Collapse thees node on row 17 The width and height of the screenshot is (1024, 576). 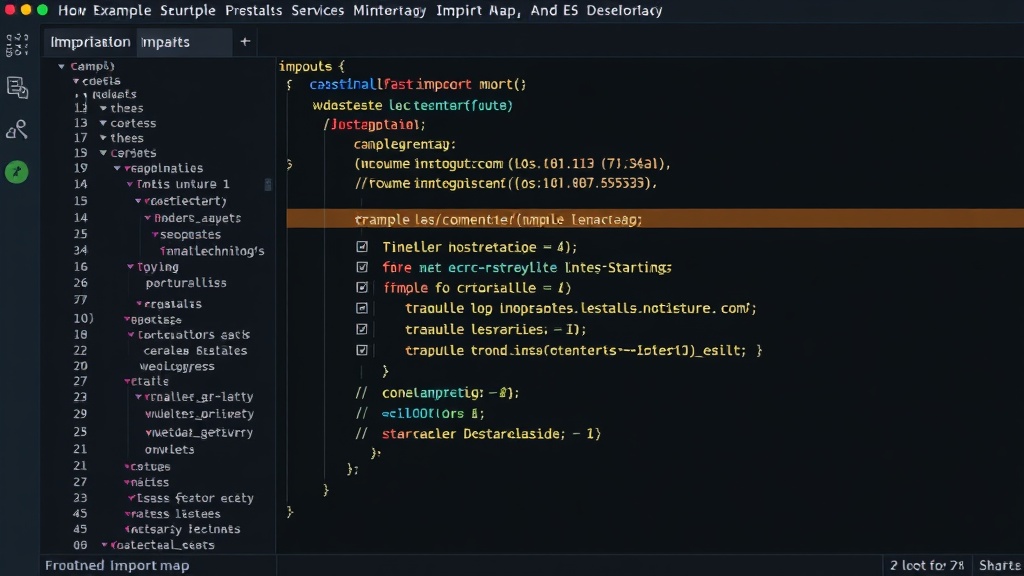point(103,138)
